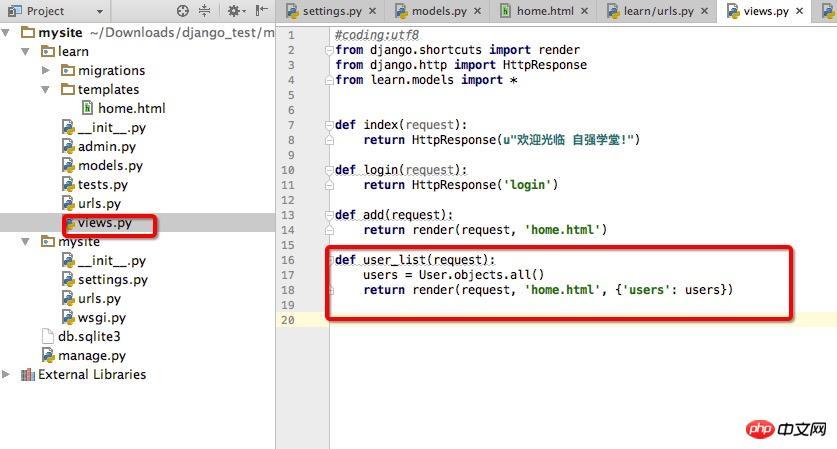Close the models.py tab
Viewport: 837px width, 449px height.
tap(478, 11)
